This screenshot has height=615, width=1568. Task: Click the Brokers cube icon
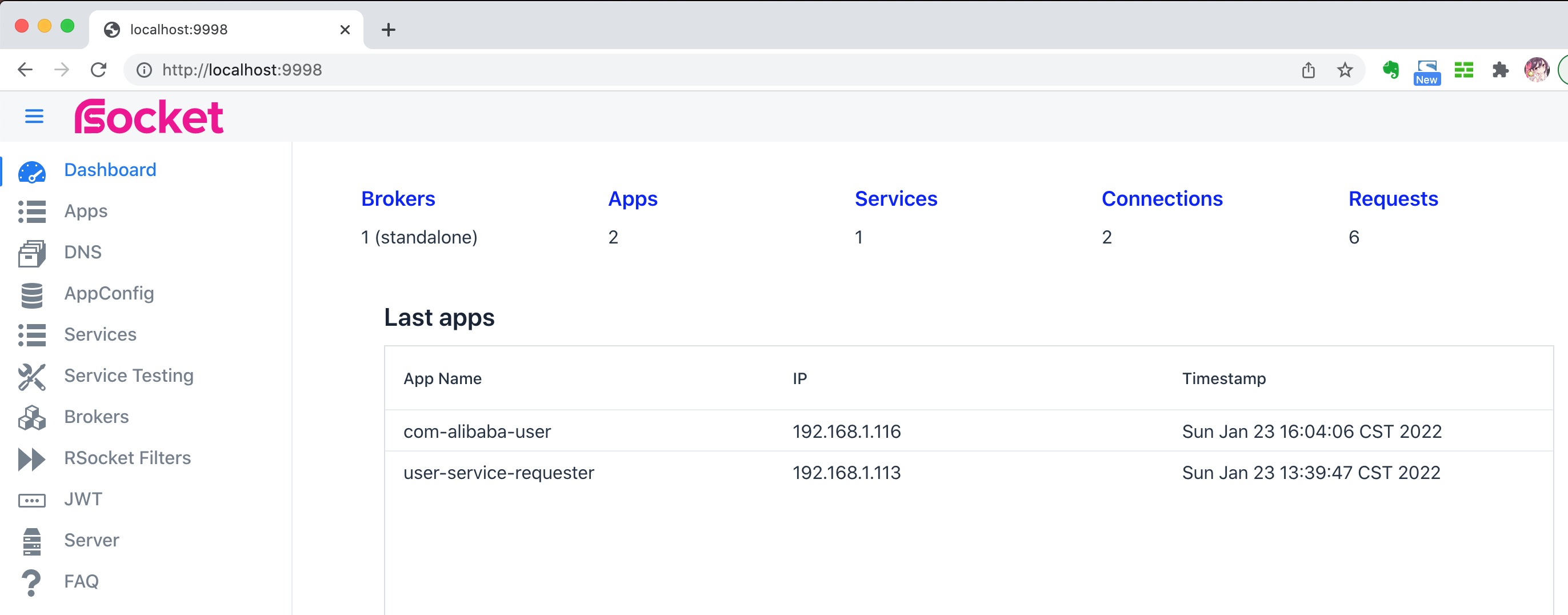[x=32, y=418]
